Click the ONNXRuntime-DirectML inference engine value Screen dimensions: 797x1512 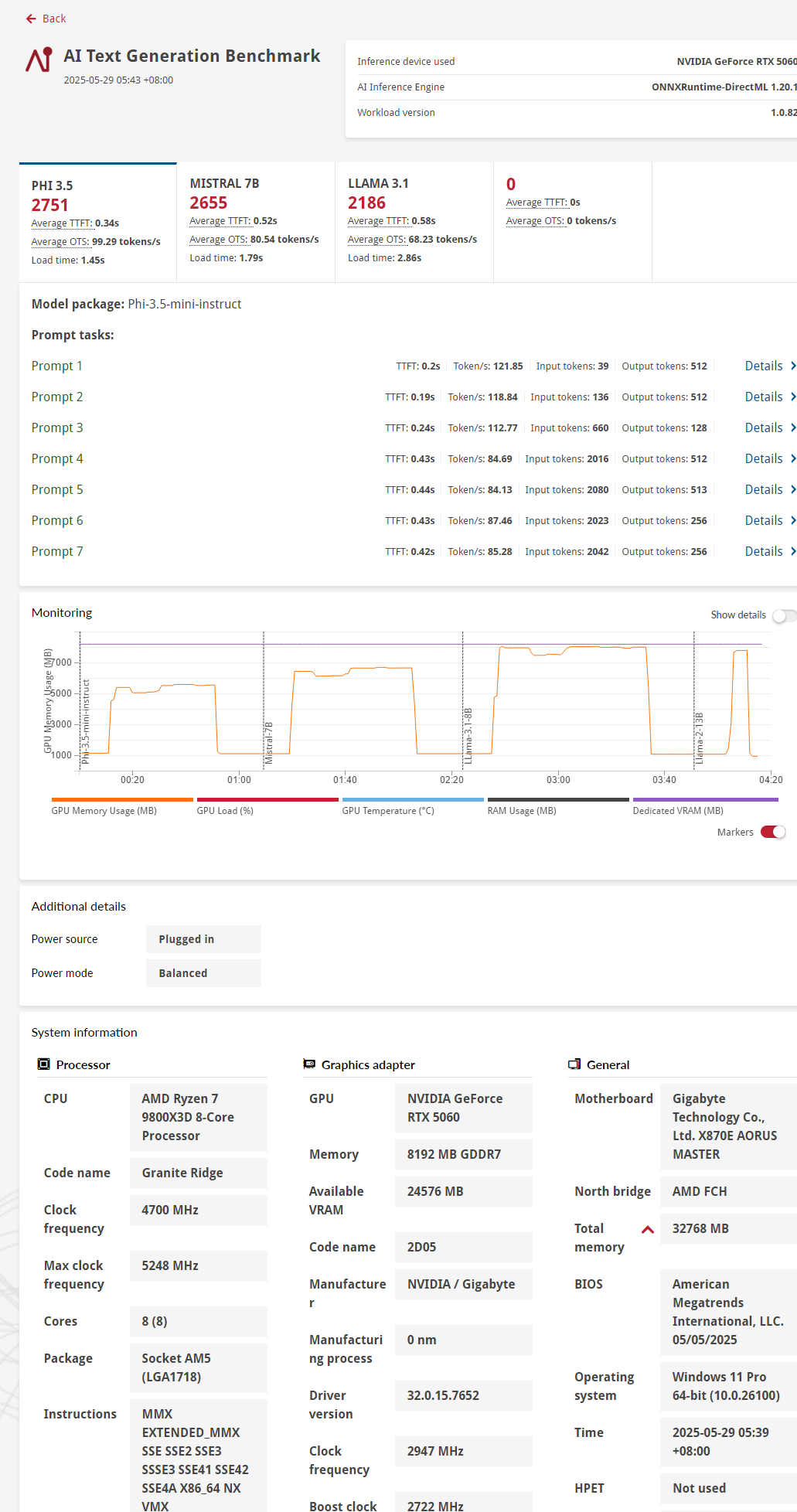(724, 87)
